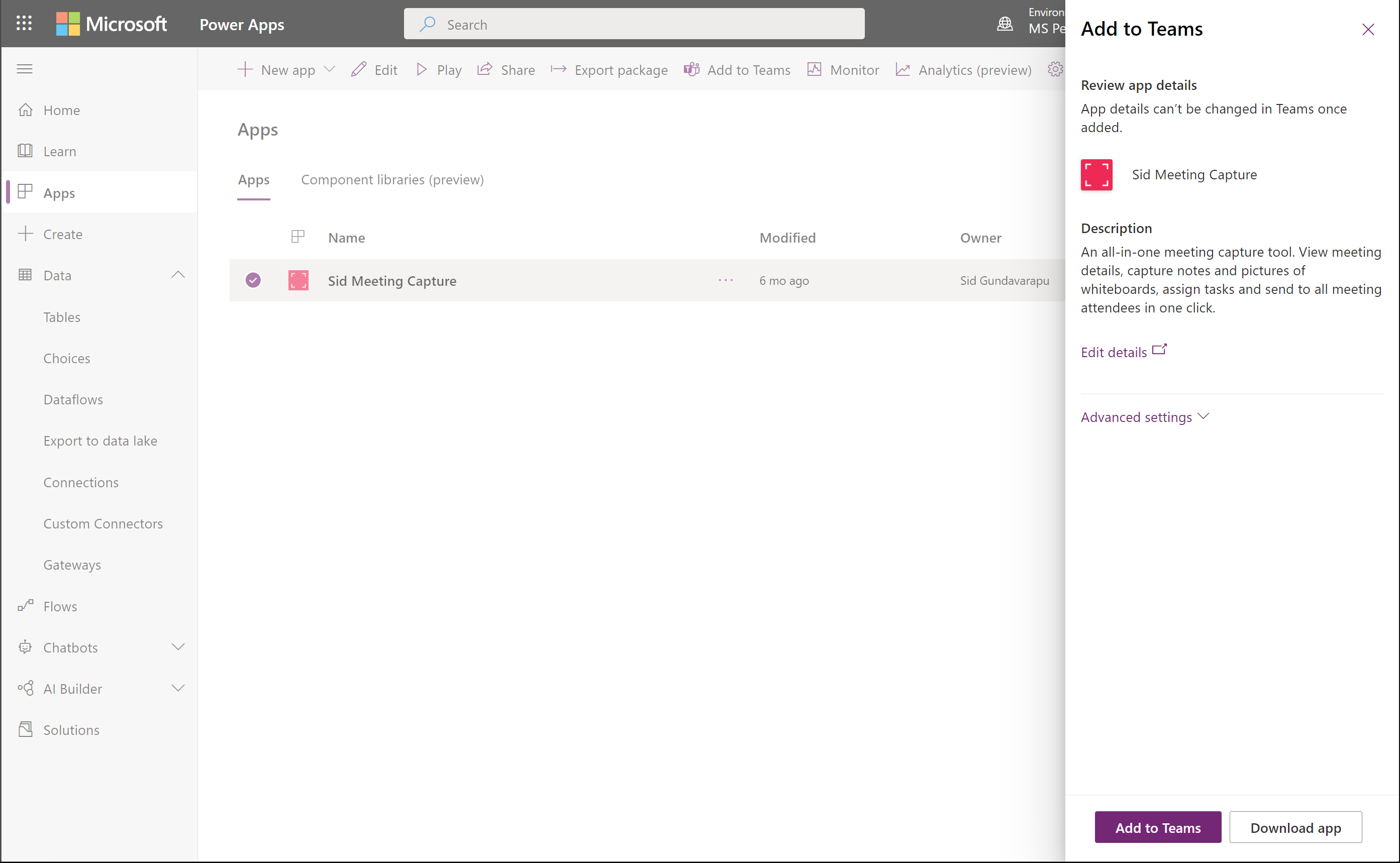Click the Export package icon
This screenshot has height=863, width=1400.
558,69
